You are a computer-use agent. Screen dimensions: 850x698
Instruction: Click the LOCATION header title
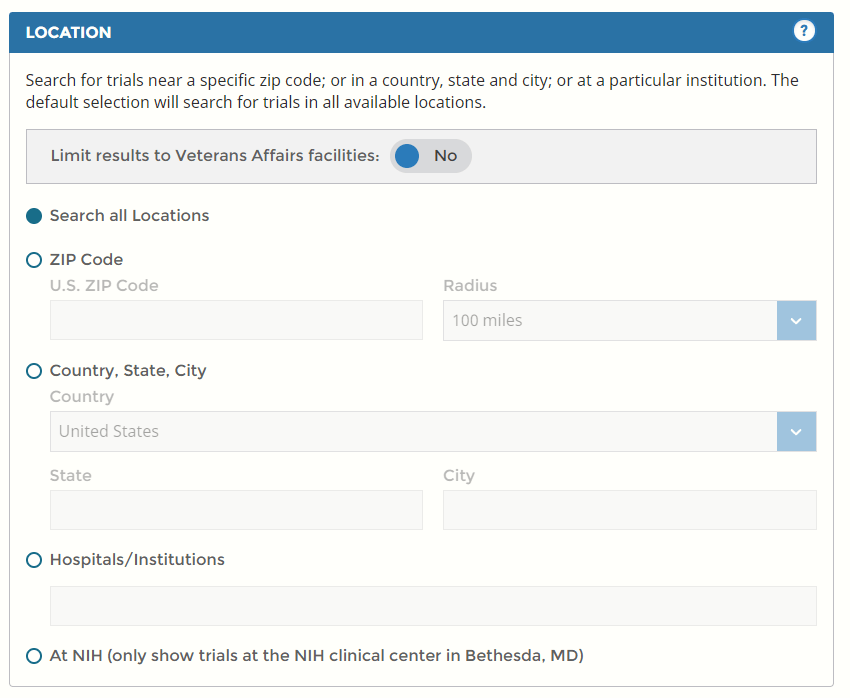[68, 32]
